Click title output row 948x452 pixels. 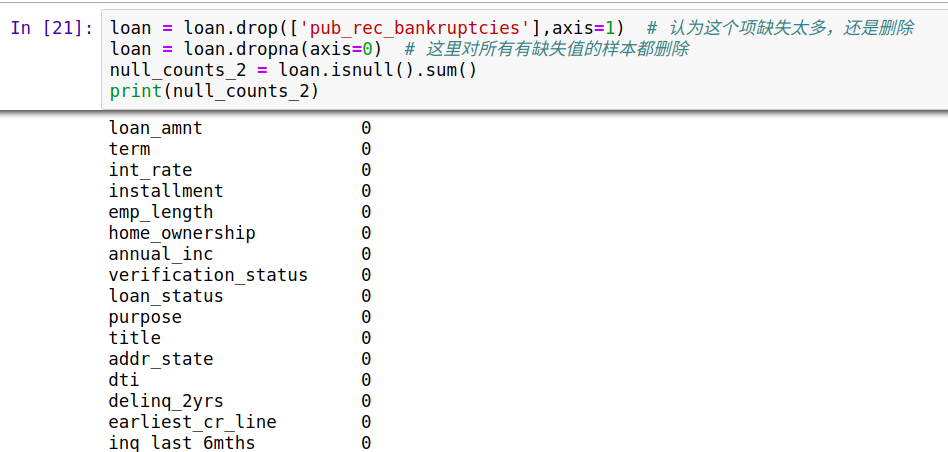click(x=240, y=338)
